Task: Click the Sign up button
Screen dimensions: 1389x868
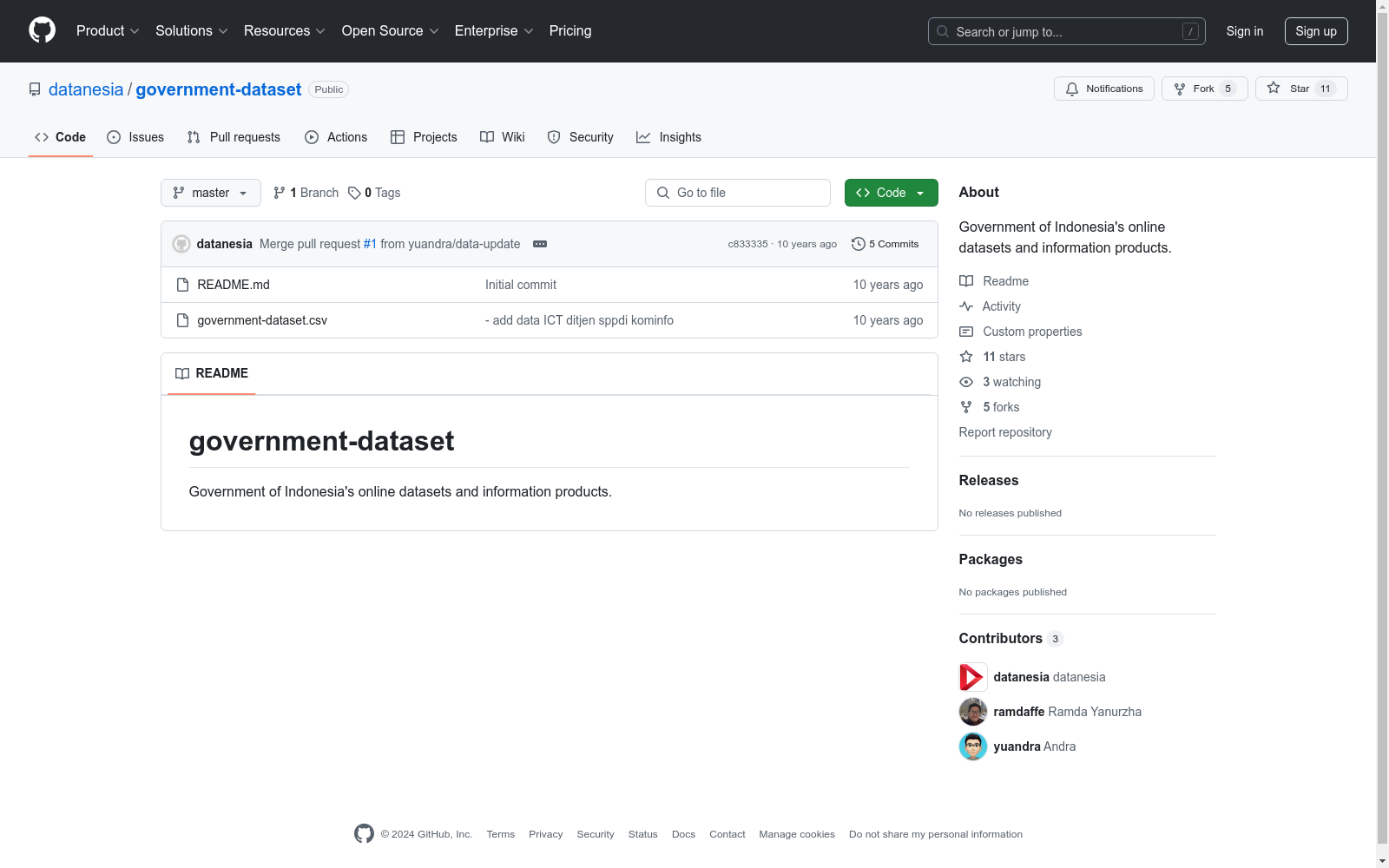Action: (1316, 31)
